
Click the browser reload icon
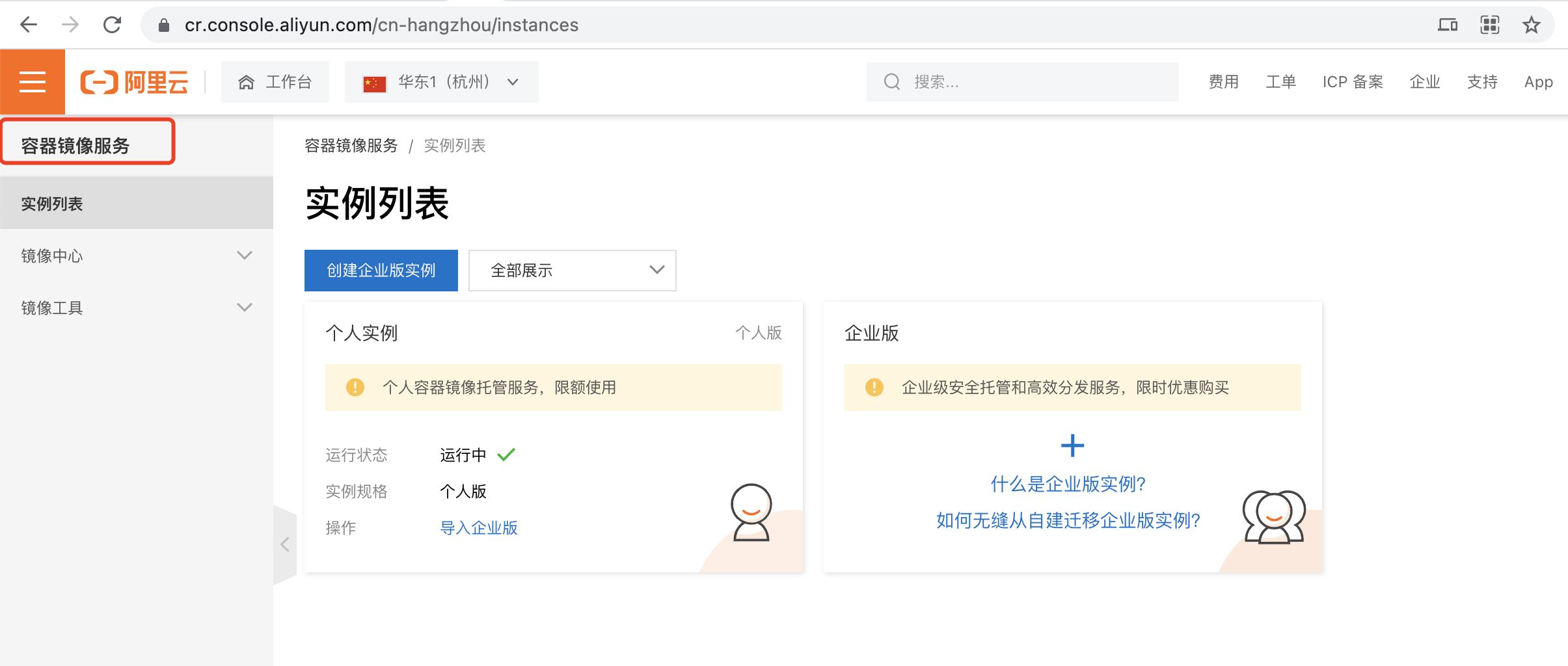pos(113,25)
